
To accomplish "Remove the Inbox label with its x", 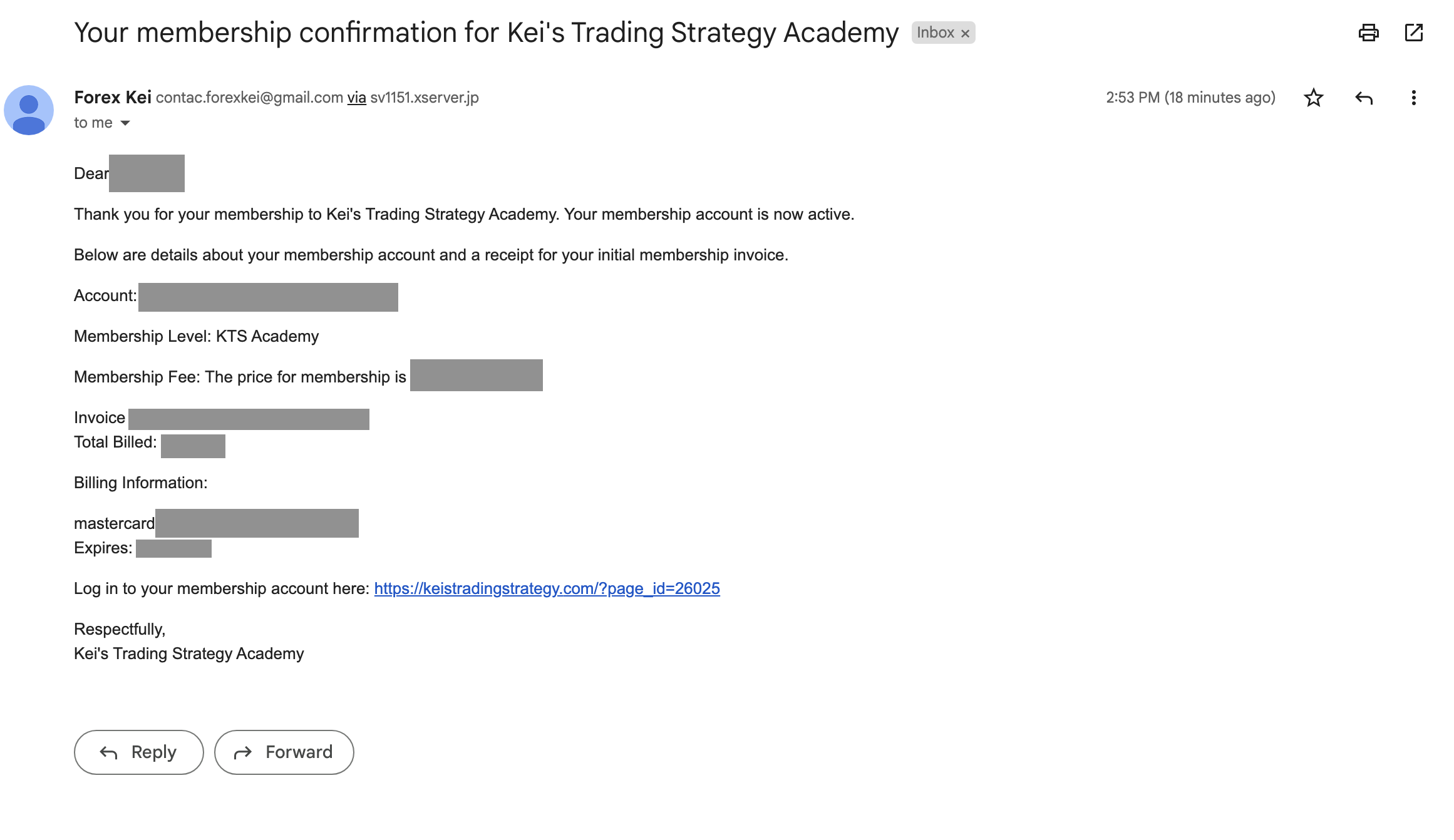I will click(x=965, y=33).
